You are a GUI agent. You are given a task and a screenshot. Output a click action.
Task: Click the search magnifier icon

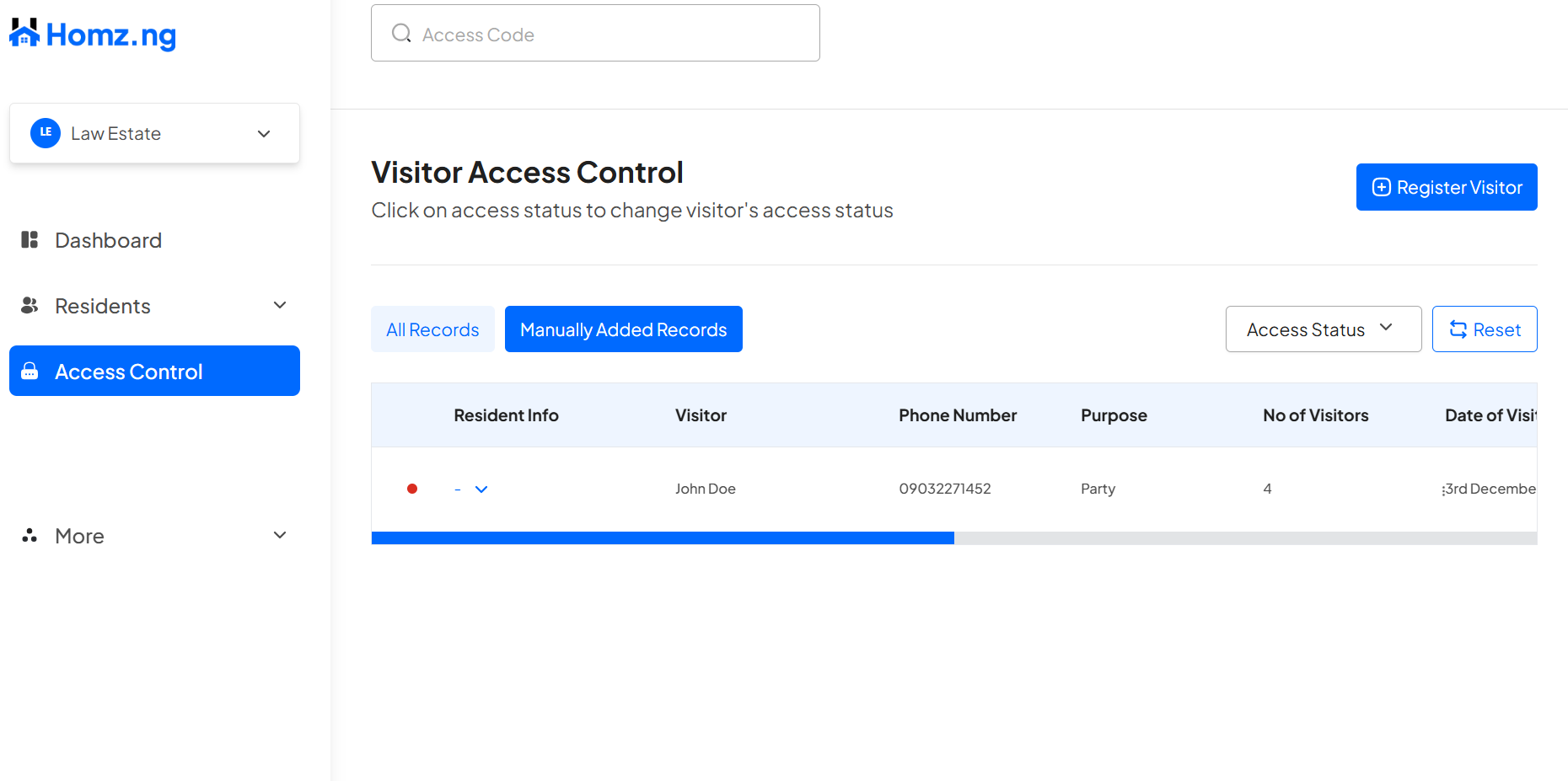(401, 33)
